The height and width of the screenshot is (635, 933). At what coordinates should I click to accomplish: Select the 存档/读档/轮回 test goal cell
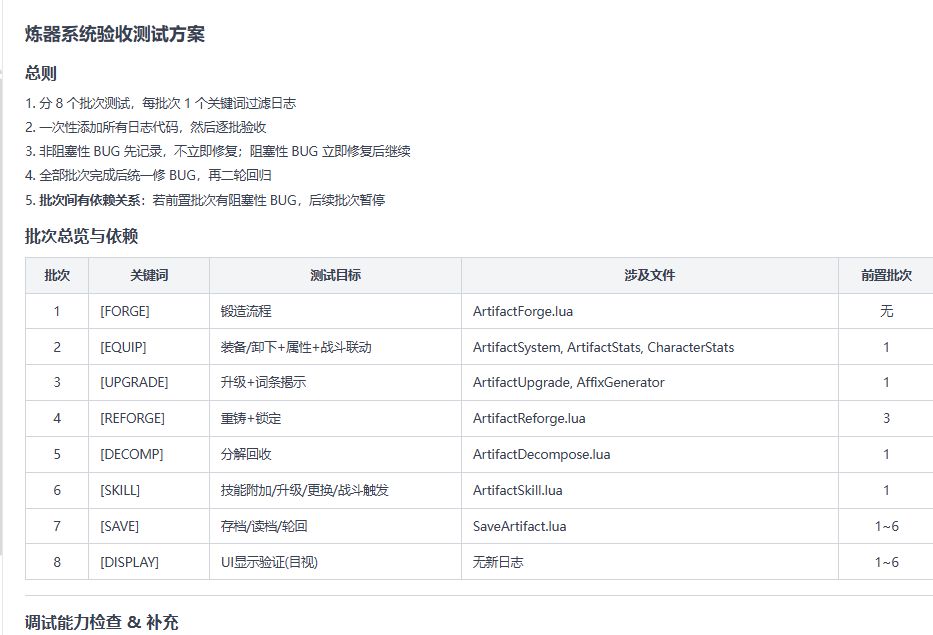[264, 526]
